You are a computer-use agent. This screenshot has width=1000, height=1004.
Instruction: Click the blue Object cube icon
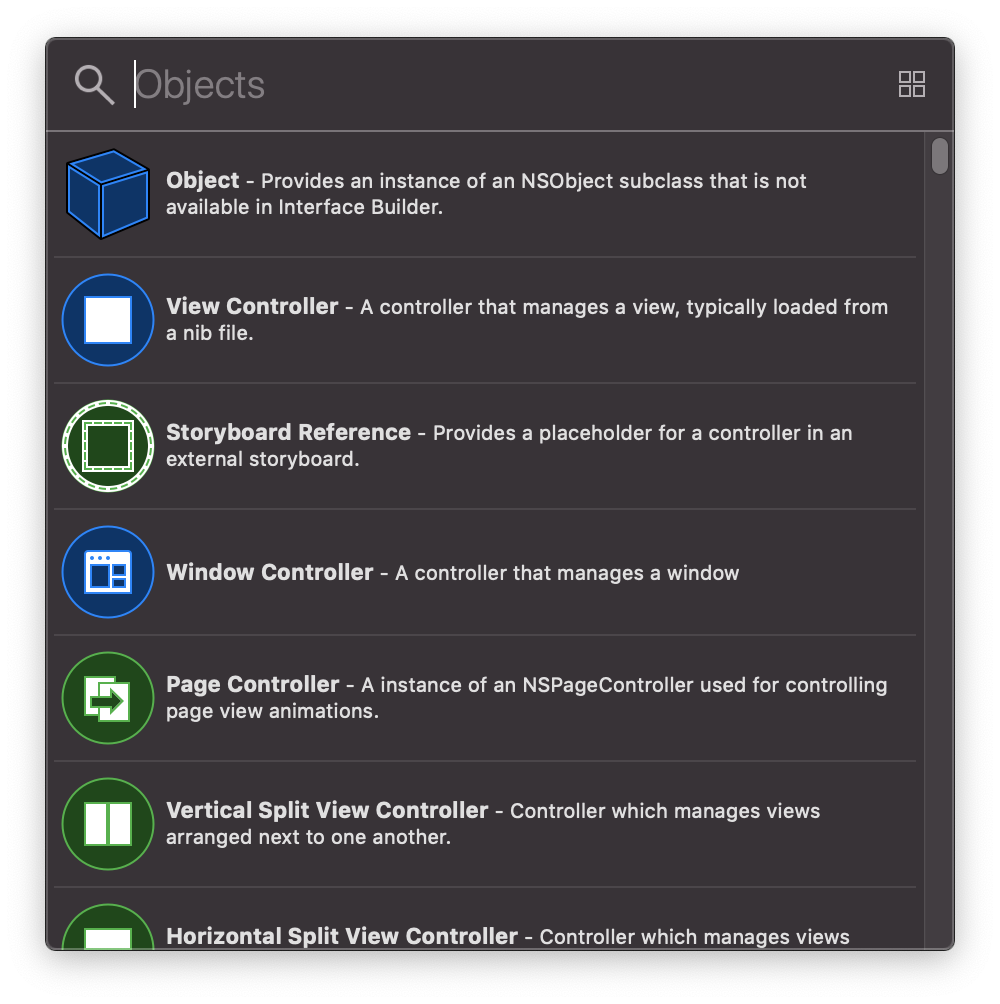(x=107, y=192)
